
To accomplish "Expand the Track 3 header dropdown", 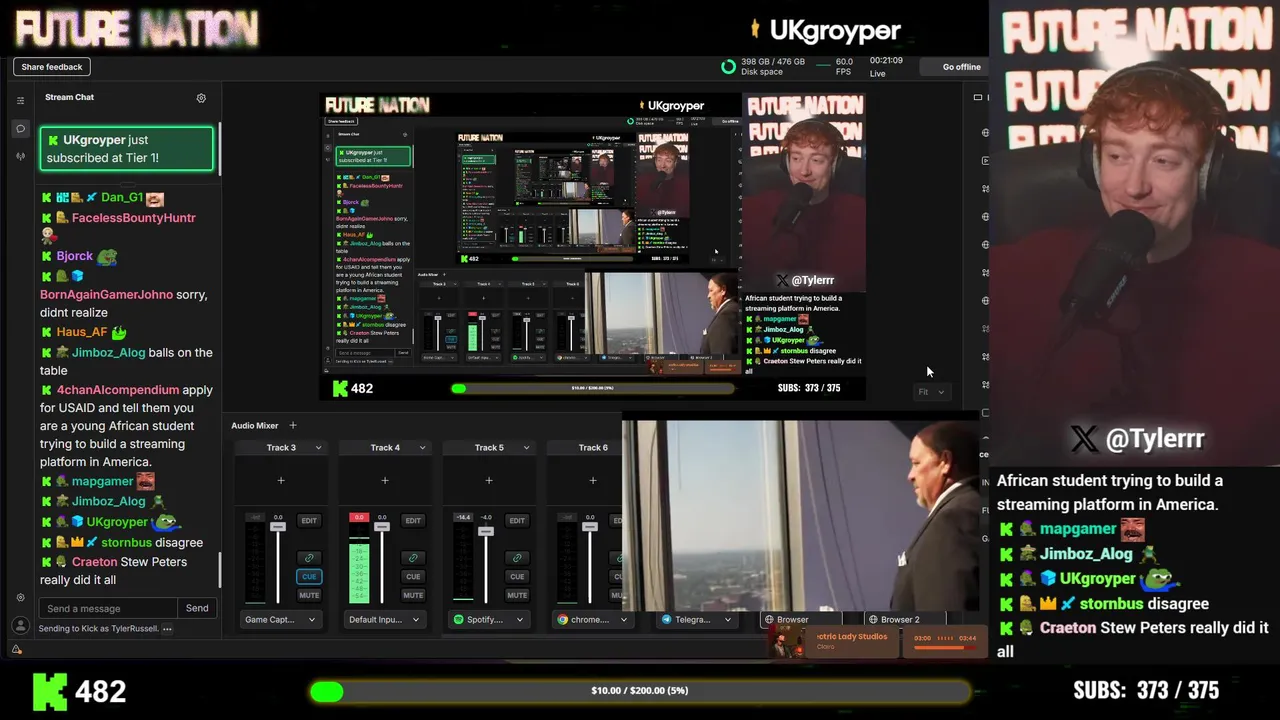I will (x=318, y=448).
